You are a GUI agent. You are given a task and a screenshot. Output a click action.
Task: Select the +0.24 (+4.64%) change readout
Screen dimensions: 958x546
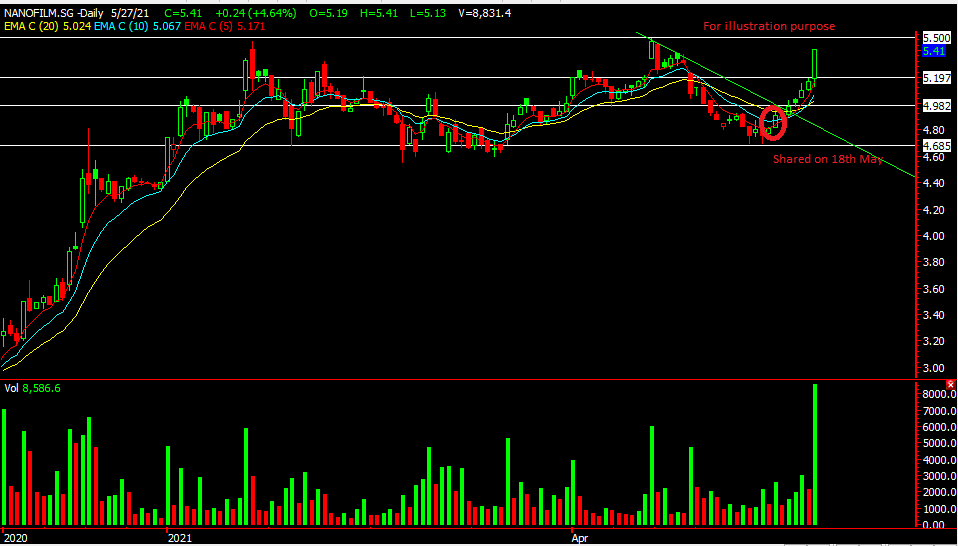254,11
